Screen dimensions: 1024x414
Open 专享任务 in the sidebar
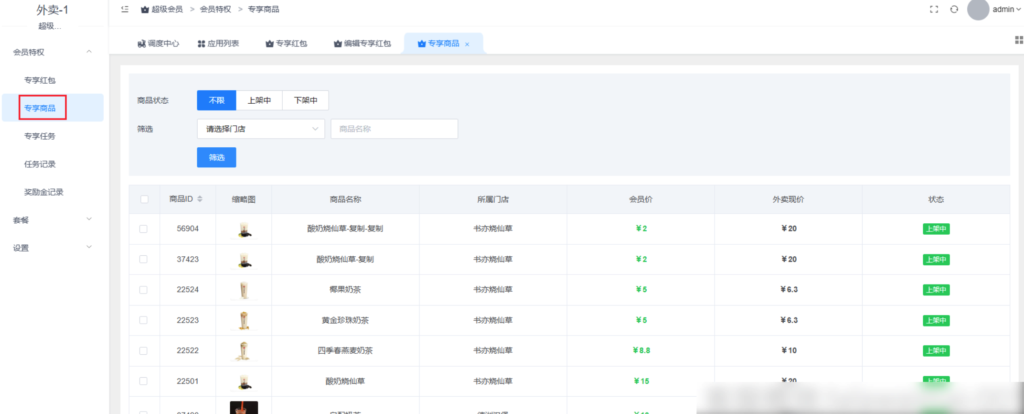tap(40, 136)
